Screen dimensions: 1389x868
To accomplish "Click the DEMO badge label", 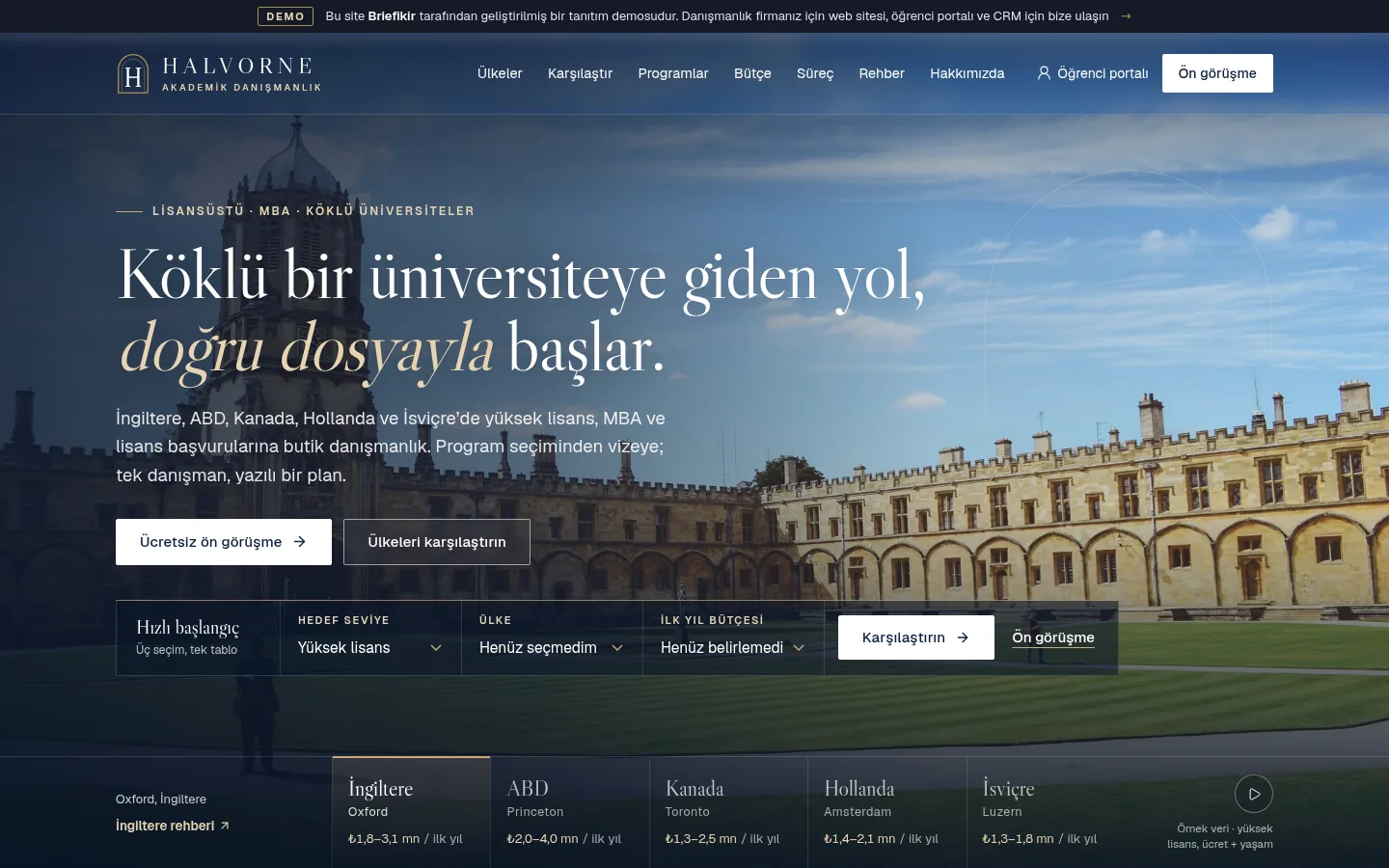I will (x=286, y=16).
